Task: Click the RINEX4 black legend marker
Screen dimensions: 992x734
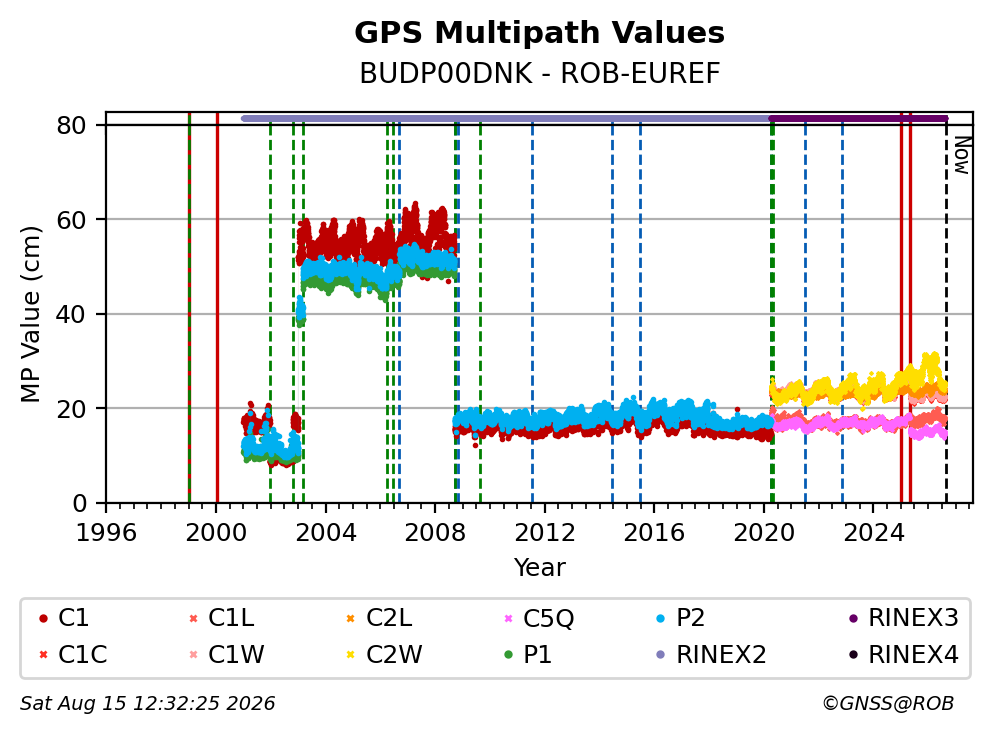Action: pyautogui.click(x=853, y=654)
